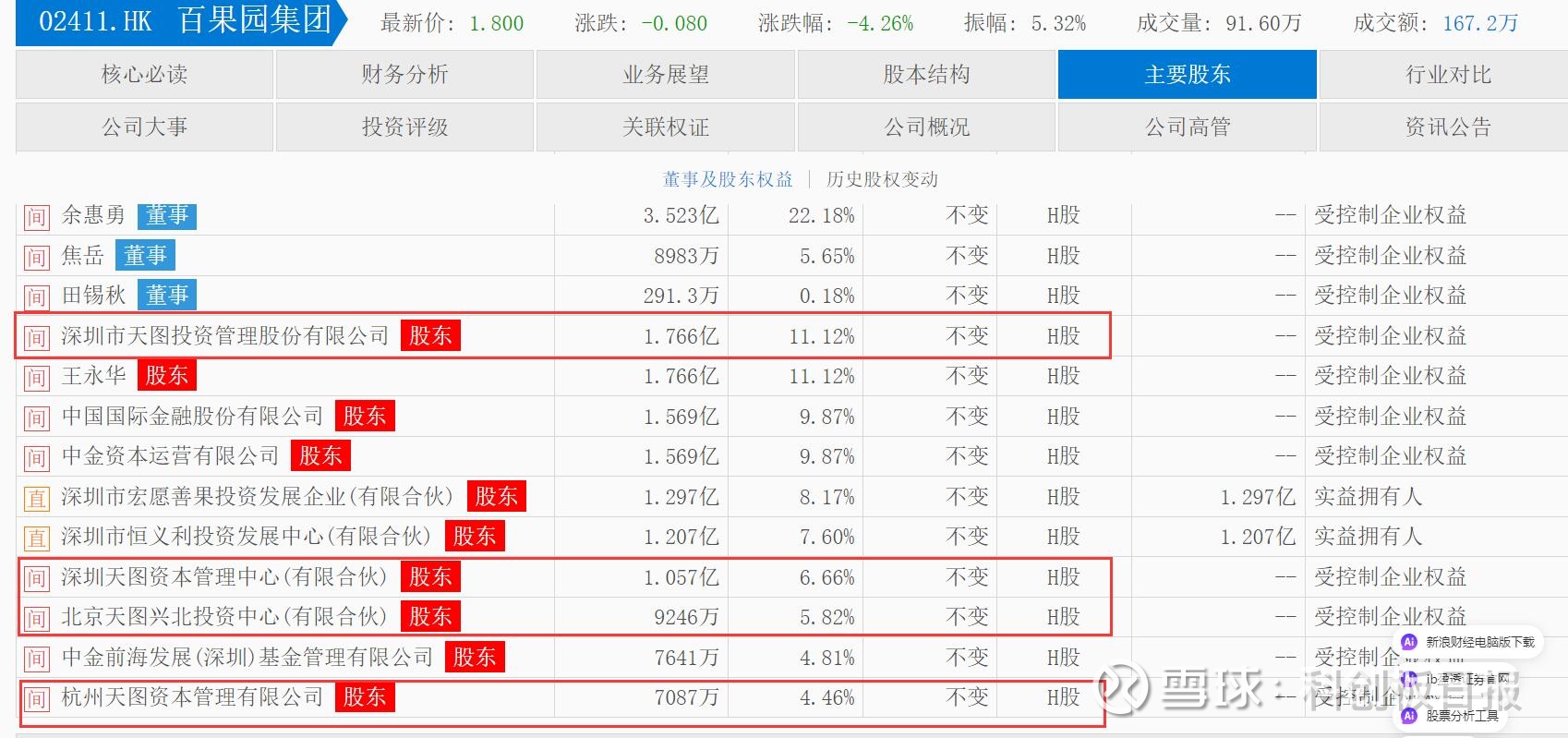Open the 财务分析 tab
The image size is (1568, 738).
pos(404,74)
